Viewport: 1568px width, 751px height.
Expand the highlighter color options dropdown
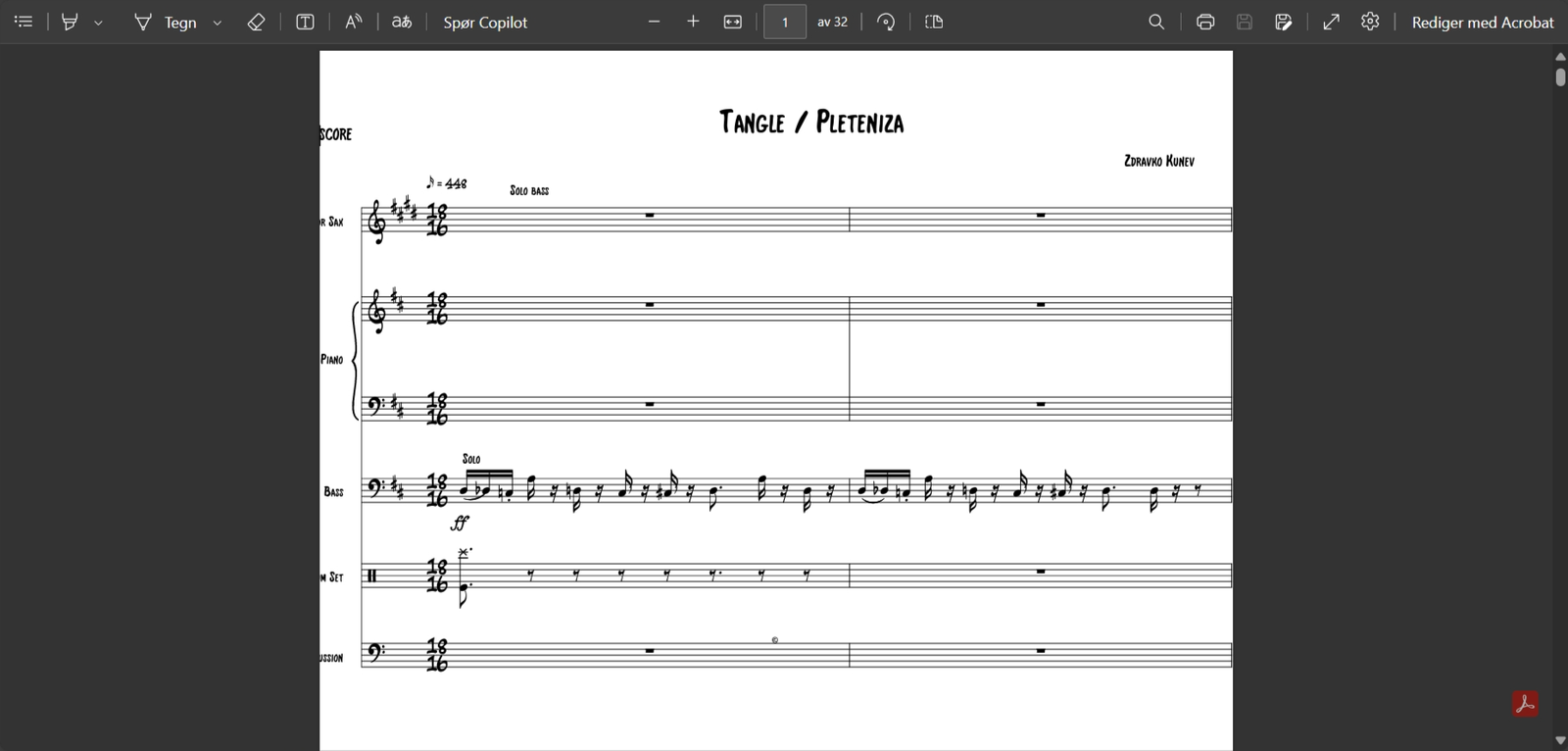pos(99,23)
